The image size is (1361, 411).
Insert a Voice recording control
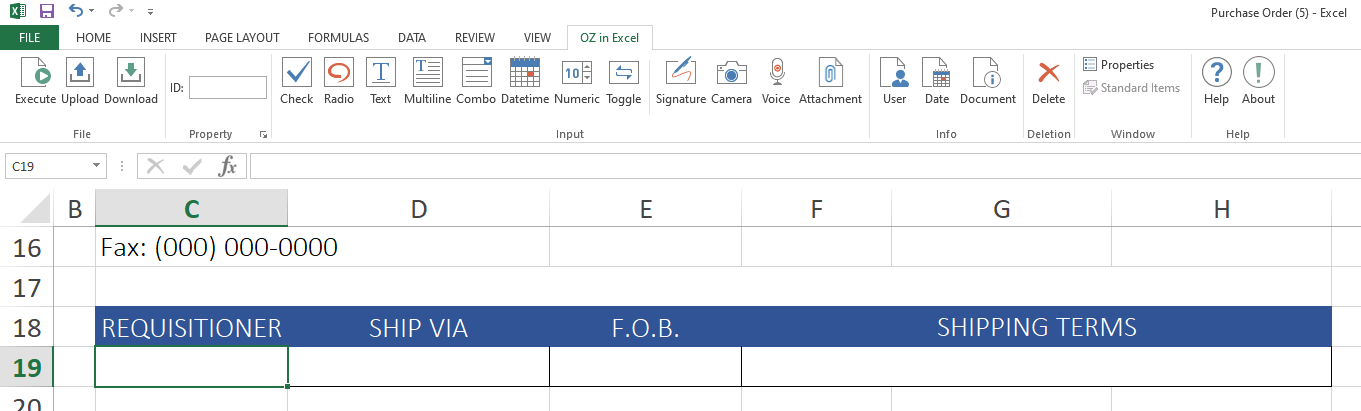point(776,80)
